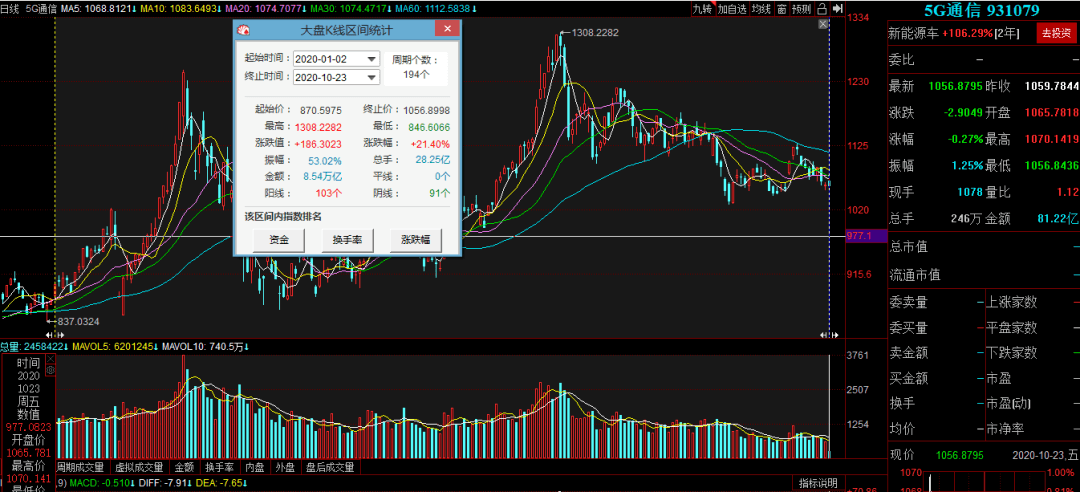Click the jump-to-end arrow icon
Image resolution: width=1080 pixels, height=492 pixels.
837,9
